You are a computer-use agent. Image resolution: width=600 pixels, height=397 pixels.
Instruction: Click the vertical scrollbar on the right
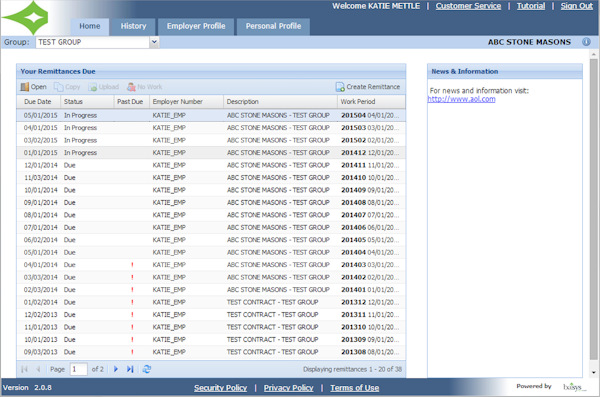click(x=593, y=209)
